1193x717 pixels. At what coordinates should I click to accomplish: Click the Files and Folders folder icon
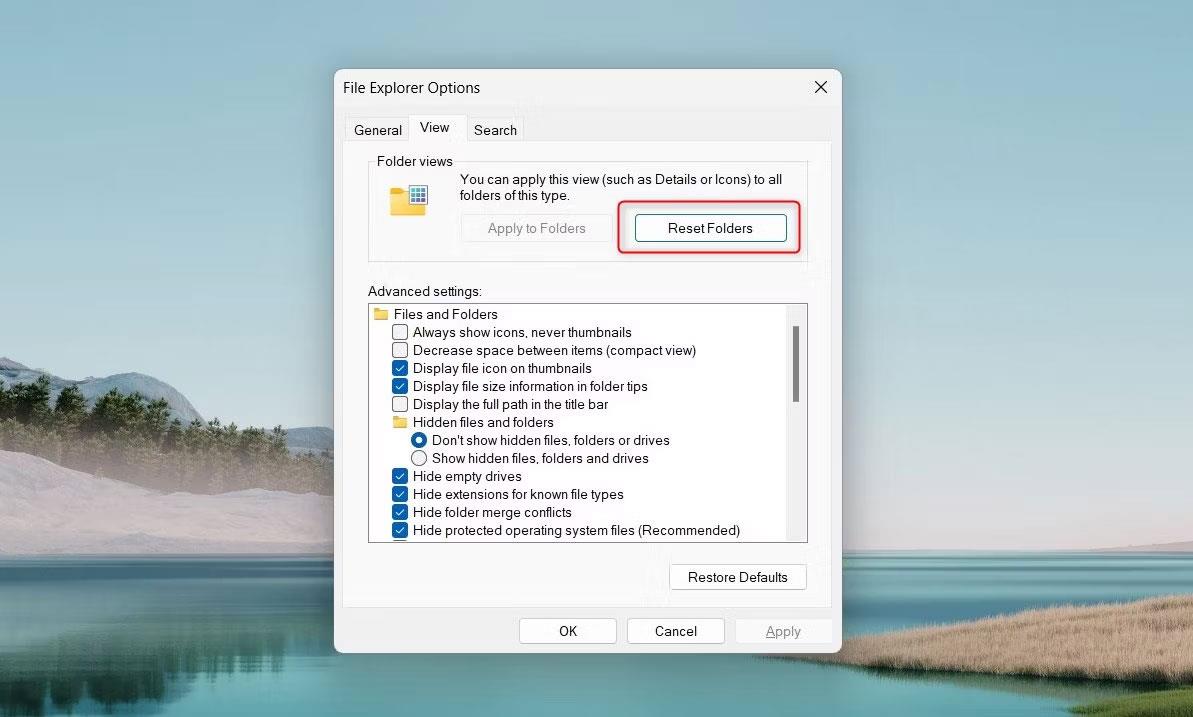[x=382, y=314]
